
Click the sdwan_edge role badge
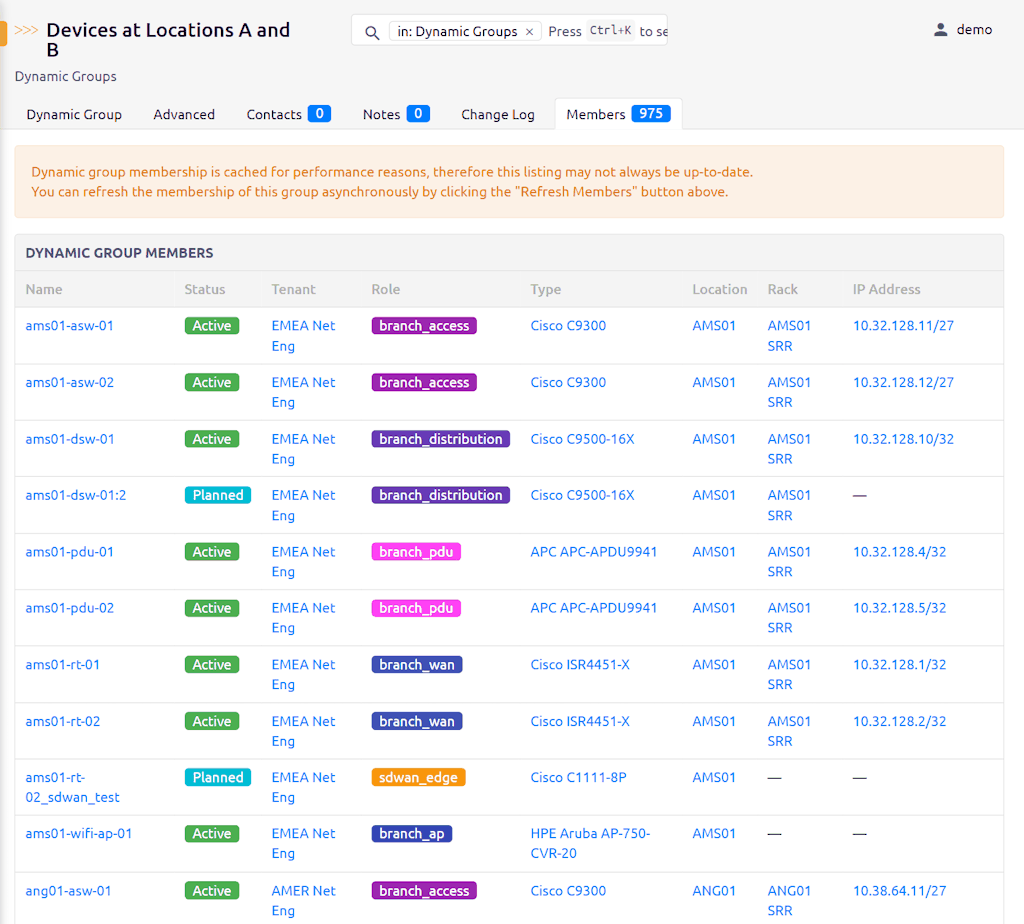[418, 777]
